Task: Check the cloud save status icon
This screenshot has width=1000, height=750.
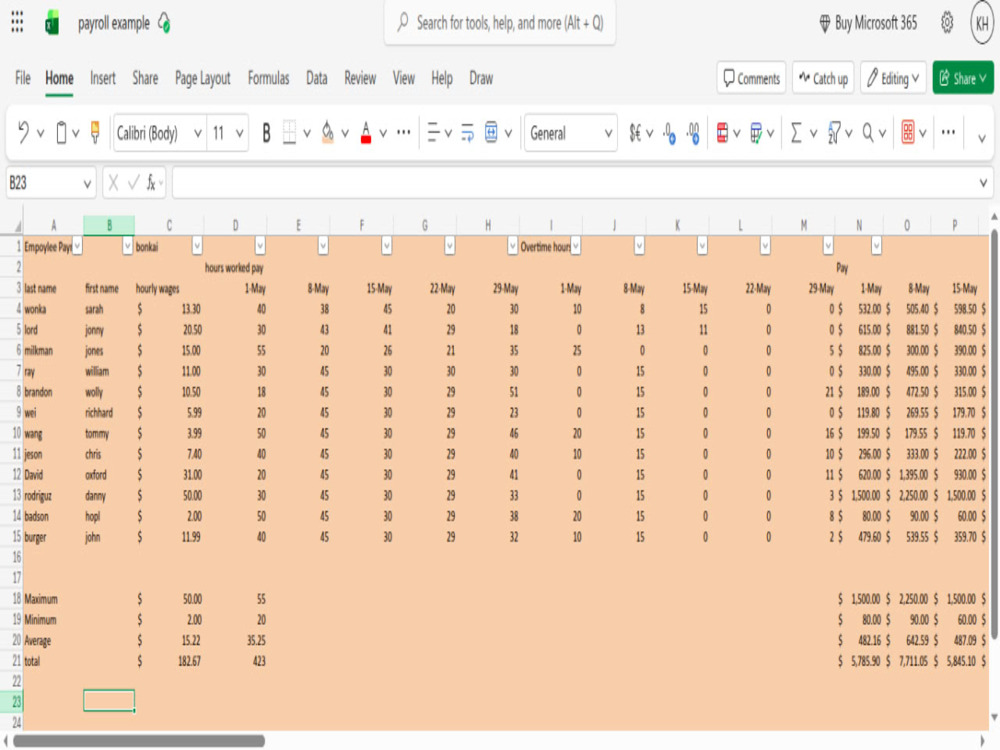Action: click(164, 23)
